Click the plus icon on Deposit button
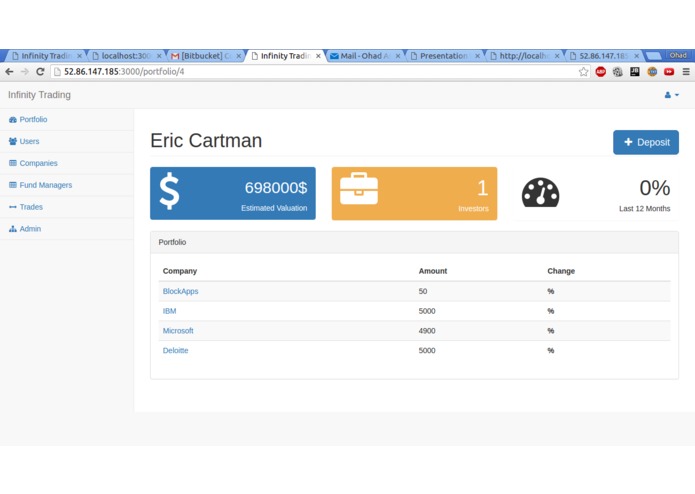The height and width of the screenshot is (494, 695). click(x=628, y=142)
